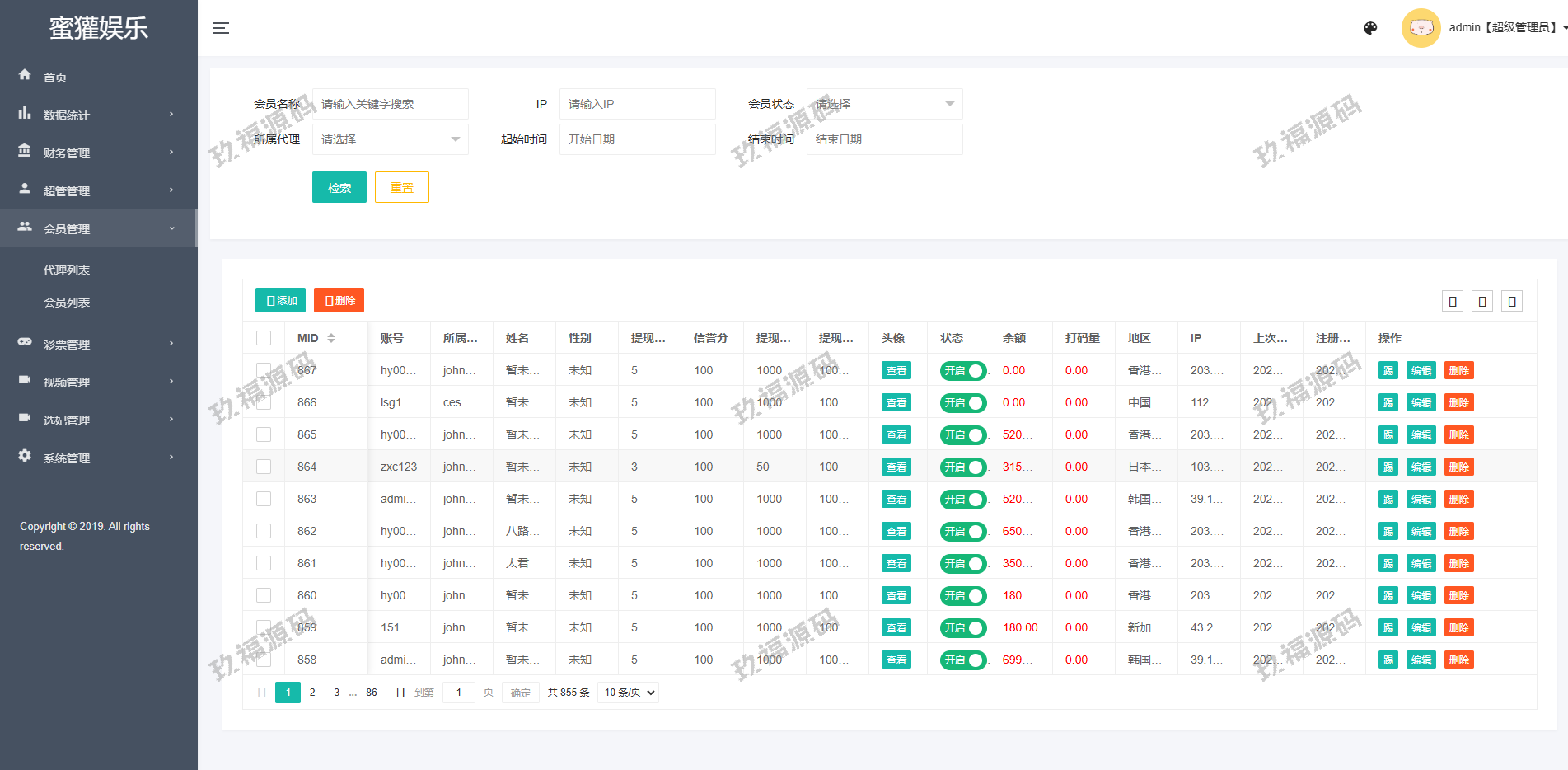
Task: Open the 会员状态 dropdown
Action: [x=883, y=104]
